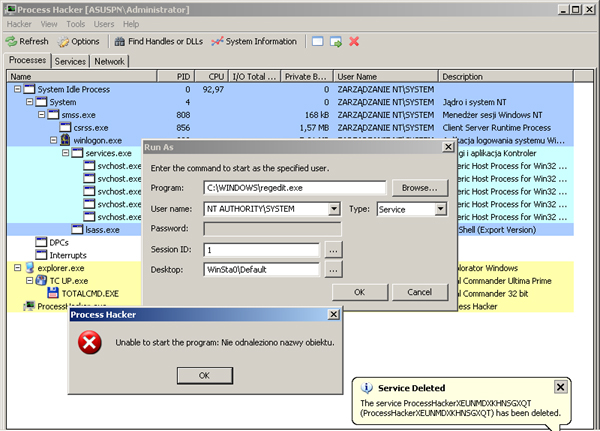The width and height of the screenshot is (600, 431).
Task: Click the CPU value 92,97
Action: click(213, 89)
